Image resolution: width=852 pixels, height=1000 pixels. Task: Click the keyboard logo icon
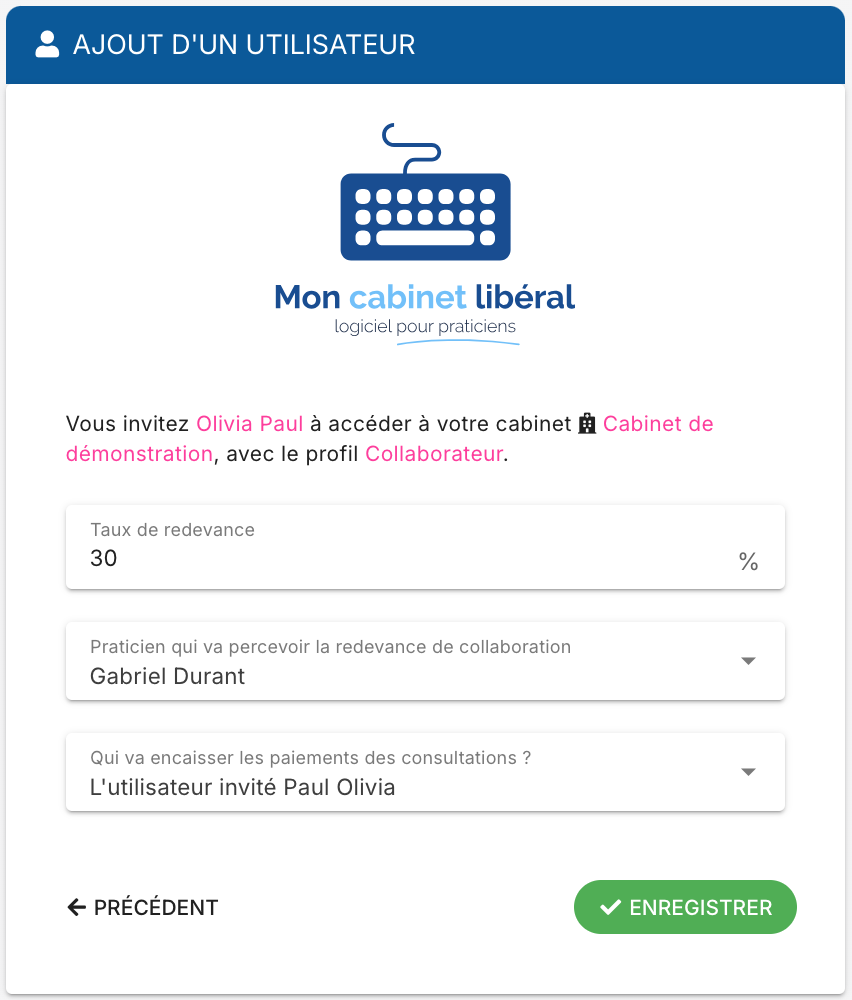[x=425, y=192]
